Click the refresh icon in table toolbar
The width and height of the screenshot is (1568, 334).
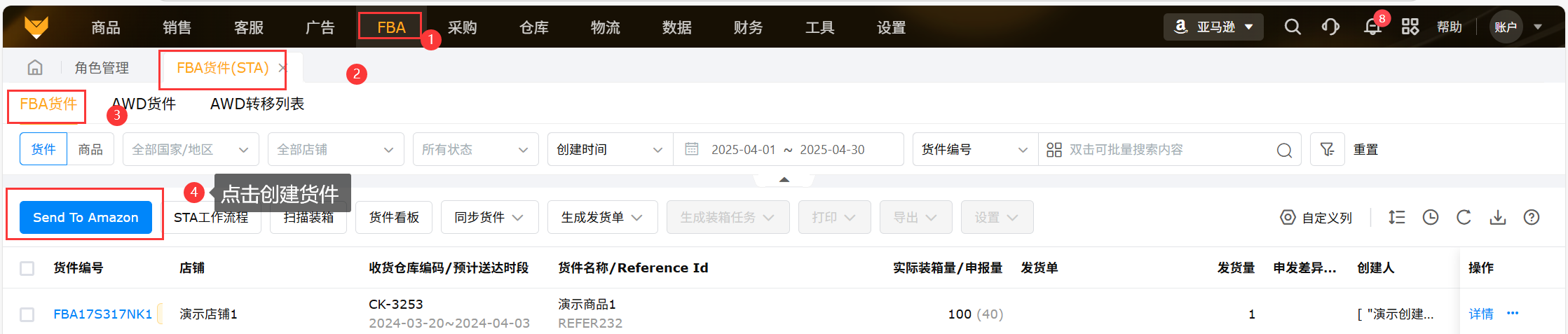pos(1464,218)
